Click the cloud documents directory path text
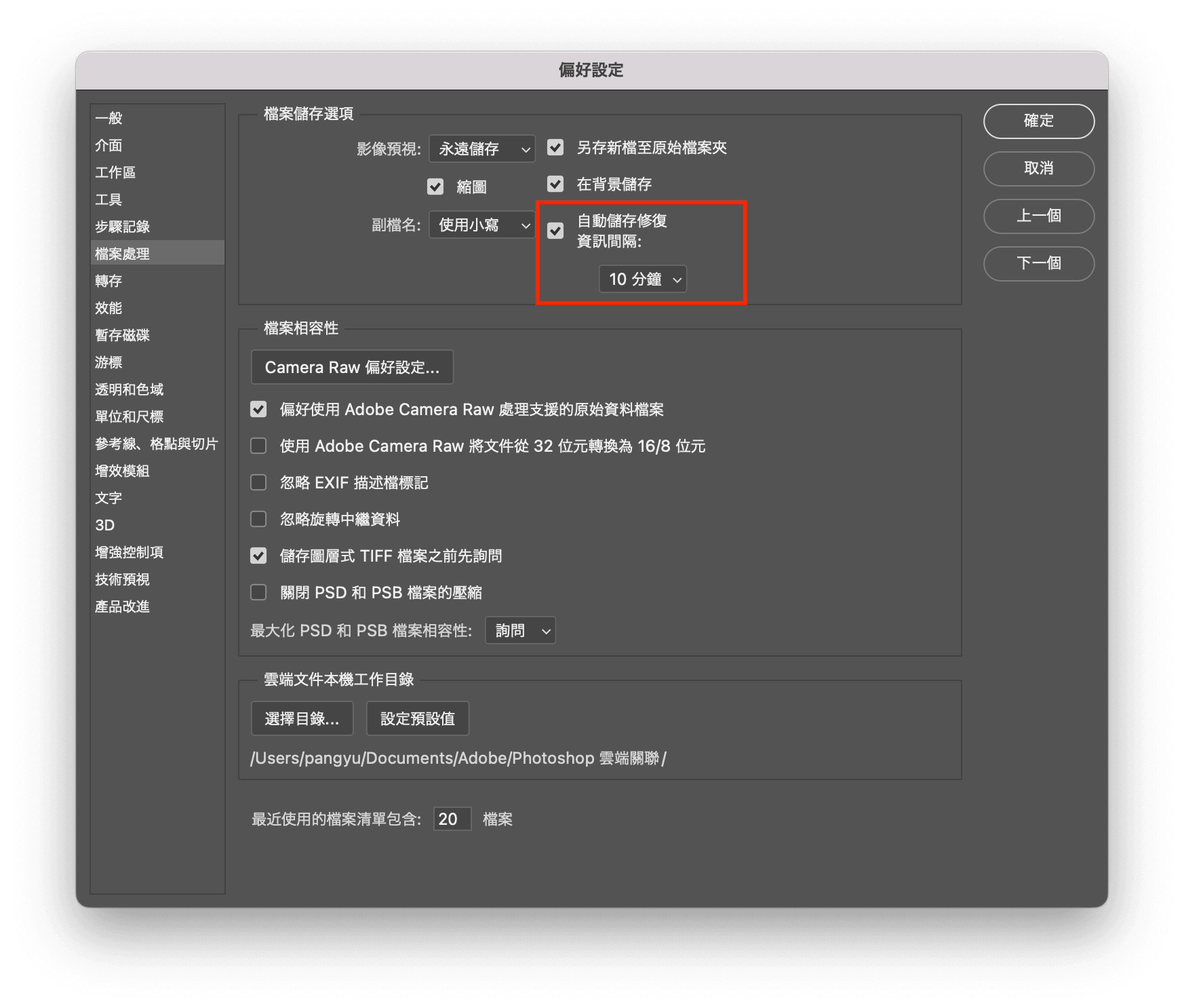 [x=458, y=758]
